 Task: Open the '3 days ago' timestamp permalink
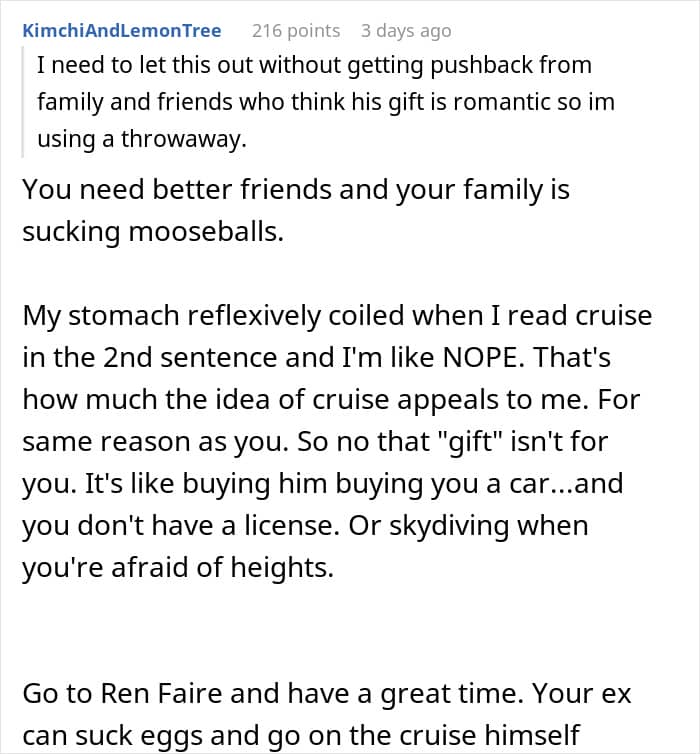[x=406, y=31]
